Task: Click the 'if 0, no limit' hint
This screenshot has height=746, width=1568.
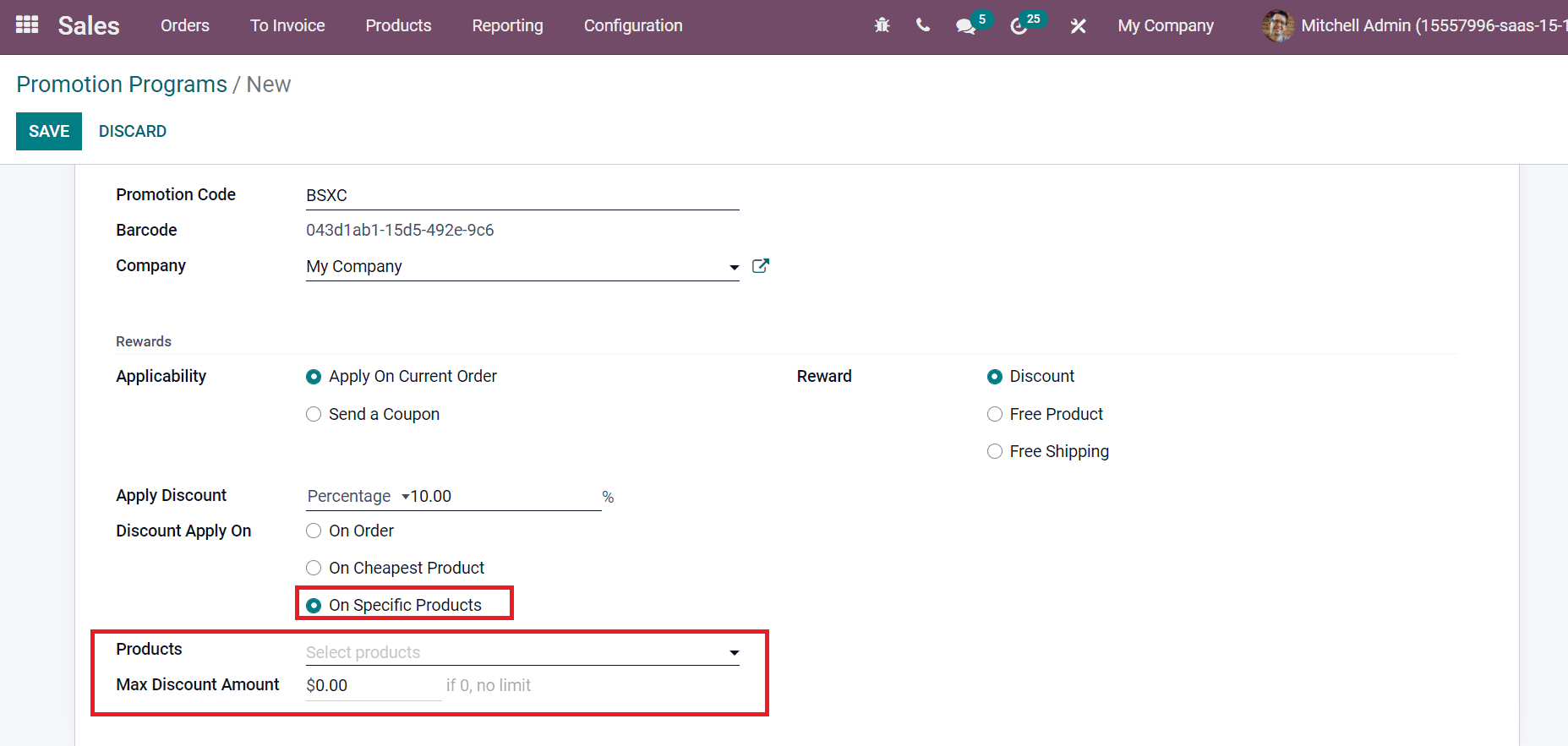Action: tap(489, 685)
